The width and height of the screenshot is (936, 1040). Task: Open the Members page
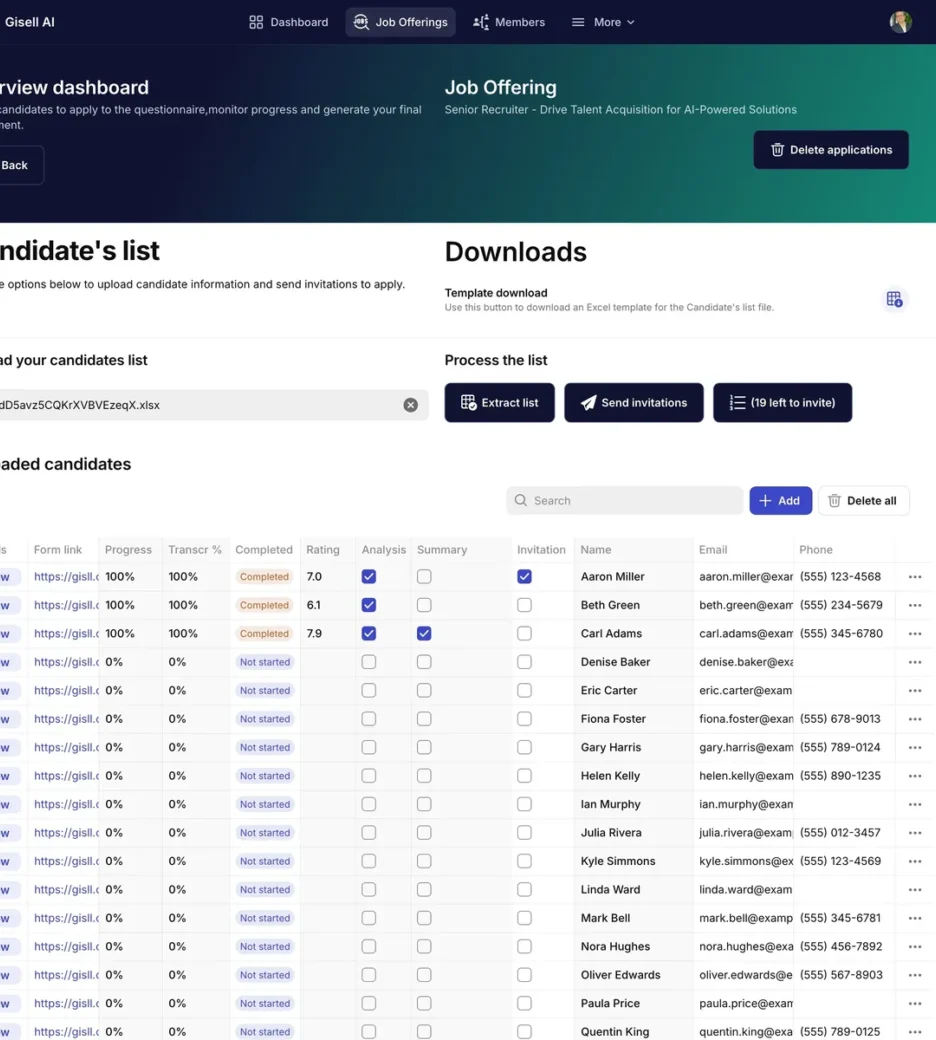[509, 22]
